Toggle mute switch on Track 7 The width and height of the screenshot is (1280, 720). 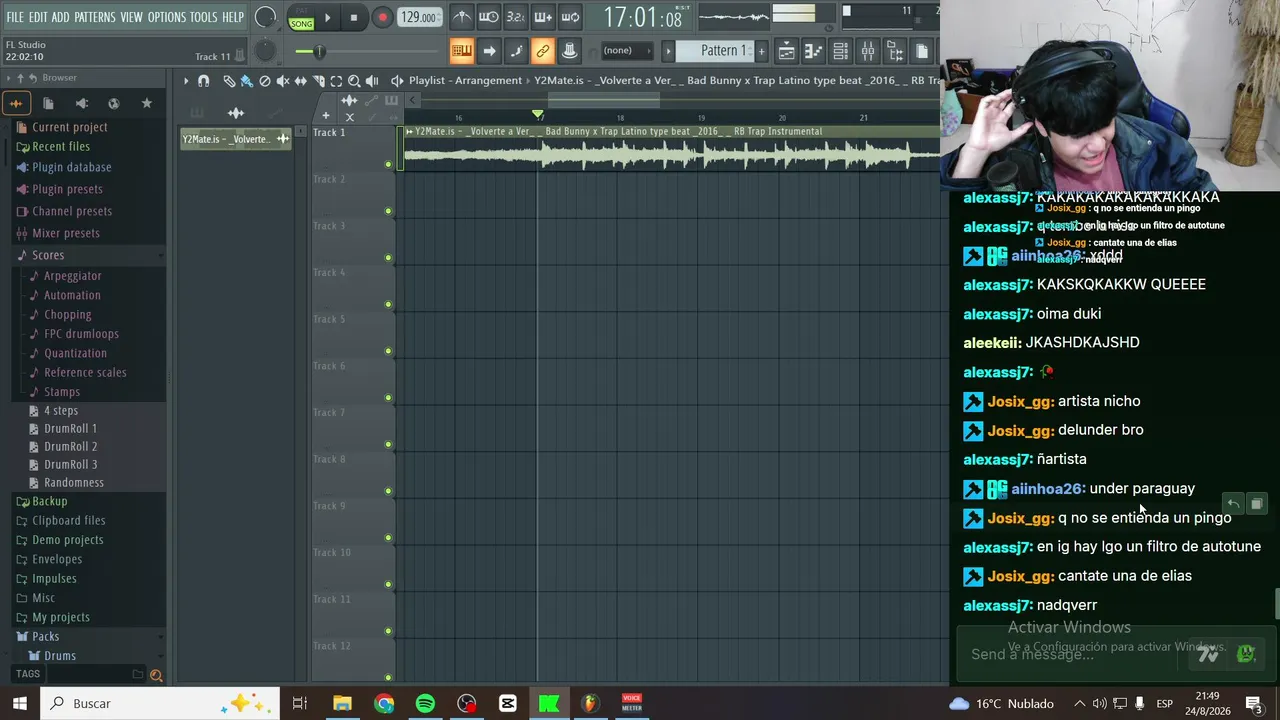click(x=388, y=444)
